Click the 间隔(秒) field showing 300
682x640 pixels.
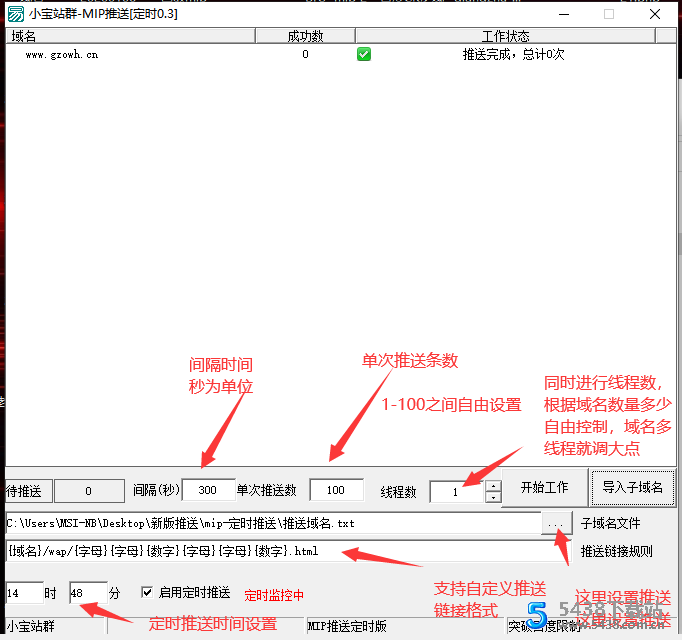pos(208,490)
